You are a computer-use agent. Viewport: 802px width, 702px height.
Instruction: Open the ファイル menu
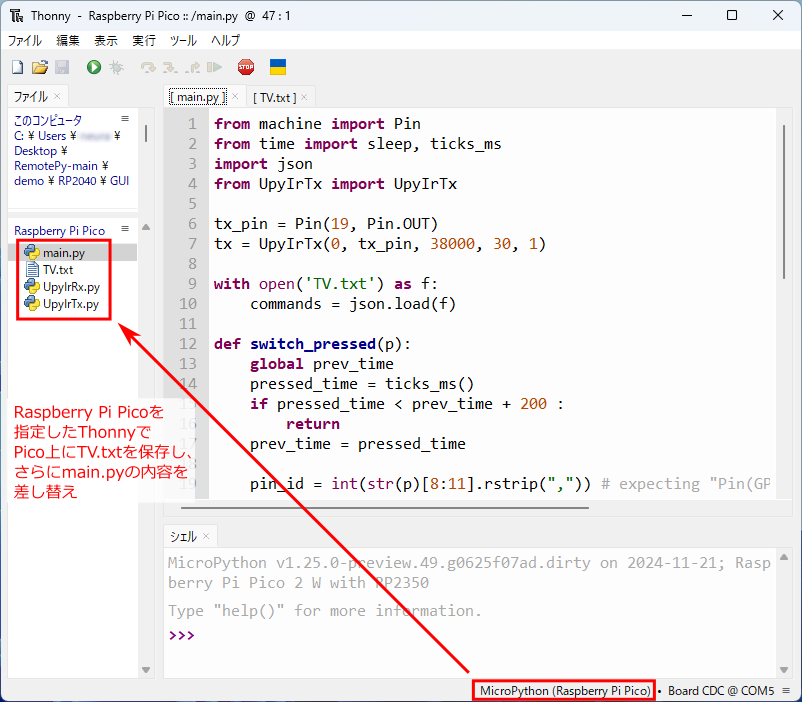[x=25, y=40]
